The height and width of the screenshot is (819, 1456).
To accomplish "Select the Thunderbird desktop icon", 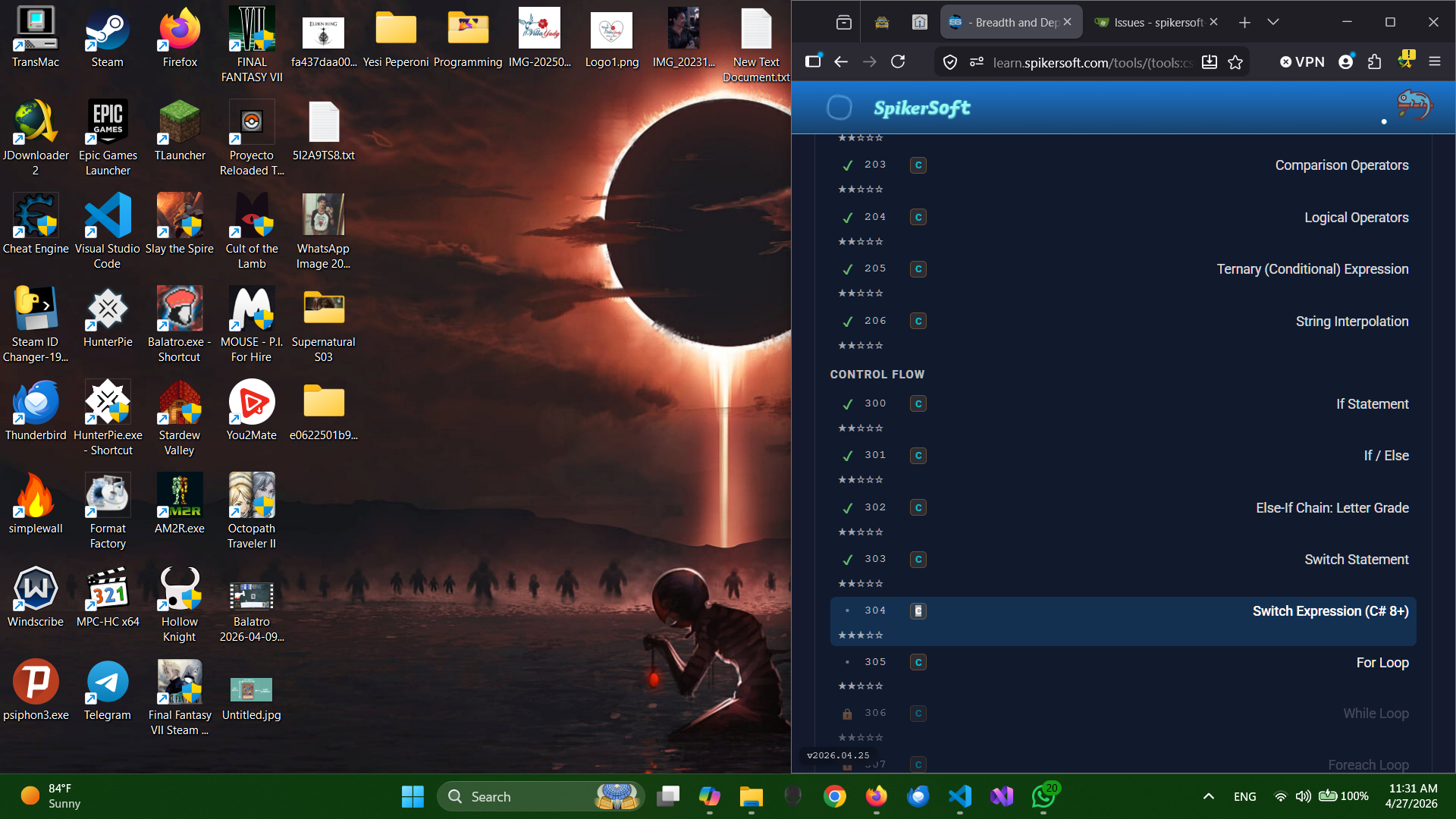I will point(36,410).
